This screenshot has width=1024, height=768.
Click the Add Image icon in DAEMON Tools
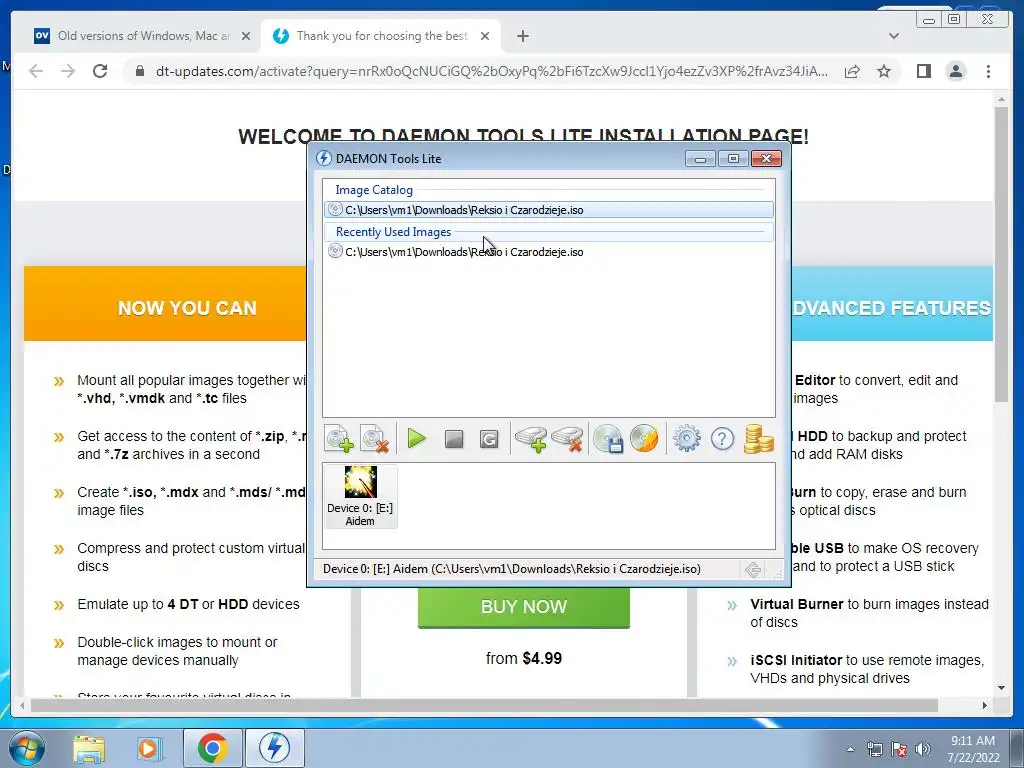point(339,439)
